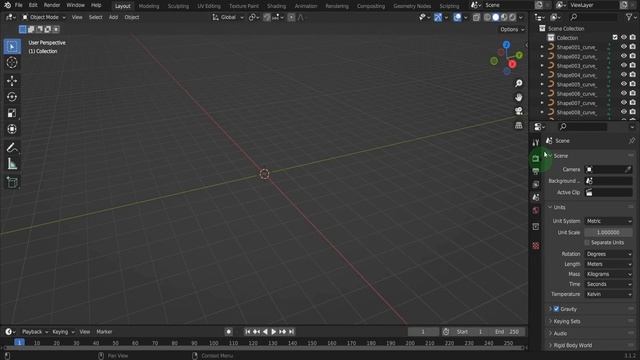Screen dimensions: 640x360
Task: Hide Shape003_curve with eye icon
Action: pos(623,65)
